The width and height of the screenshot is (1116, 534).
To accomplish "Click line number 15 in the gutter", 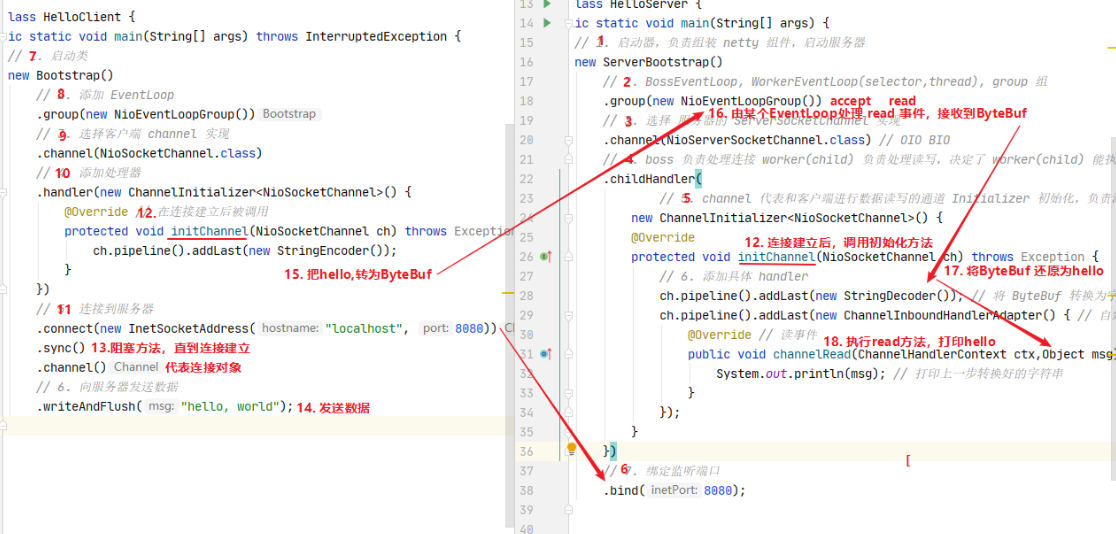I will (x=527, y=43).
